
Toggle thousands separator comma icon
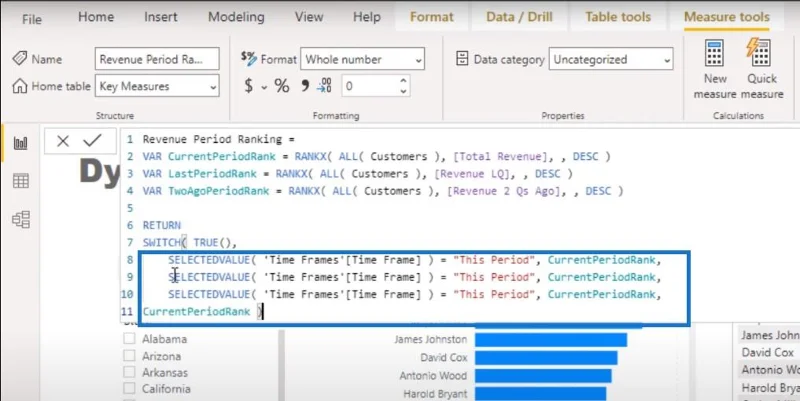305,85
